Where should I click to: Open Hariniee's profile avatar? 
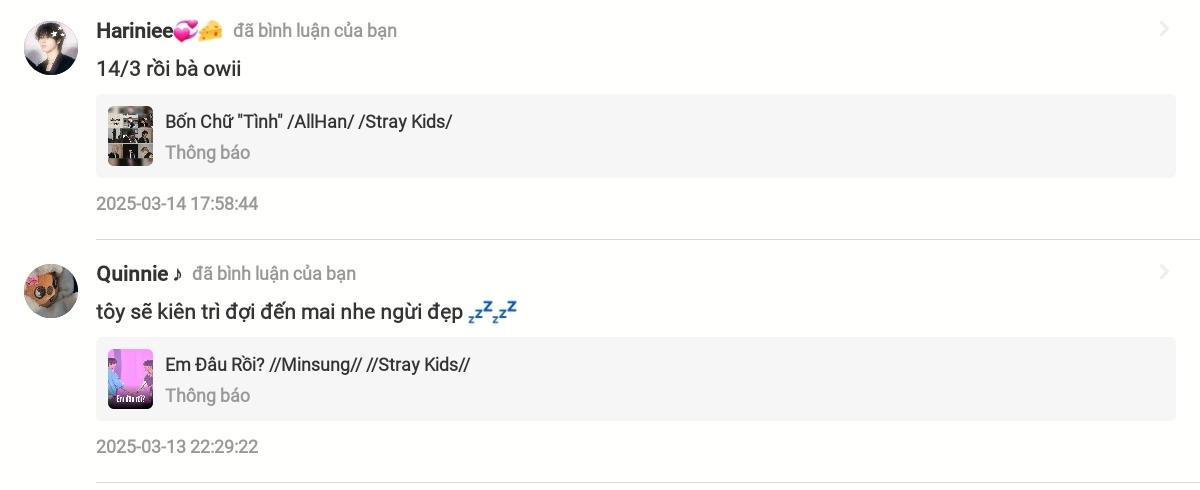tap(51, 48)
